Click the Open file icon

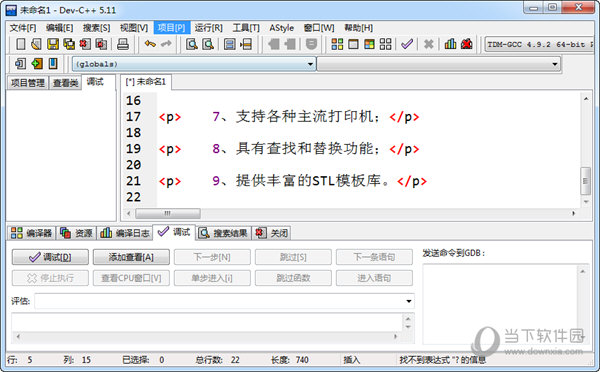pyautogui.click(x=37, y=44)
